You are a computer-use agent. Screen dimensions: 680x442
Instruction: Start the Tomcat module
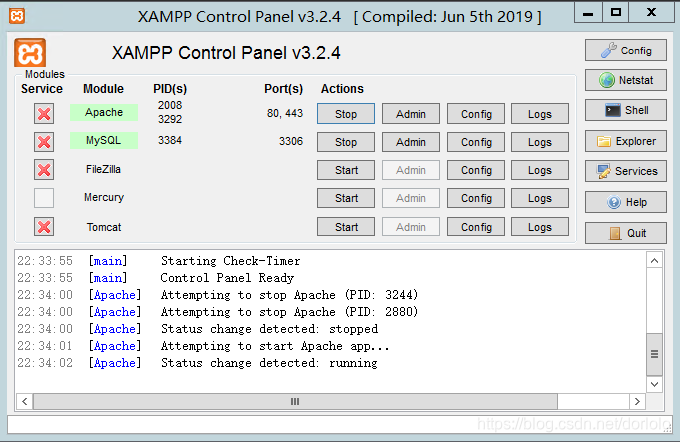point(346,227)
